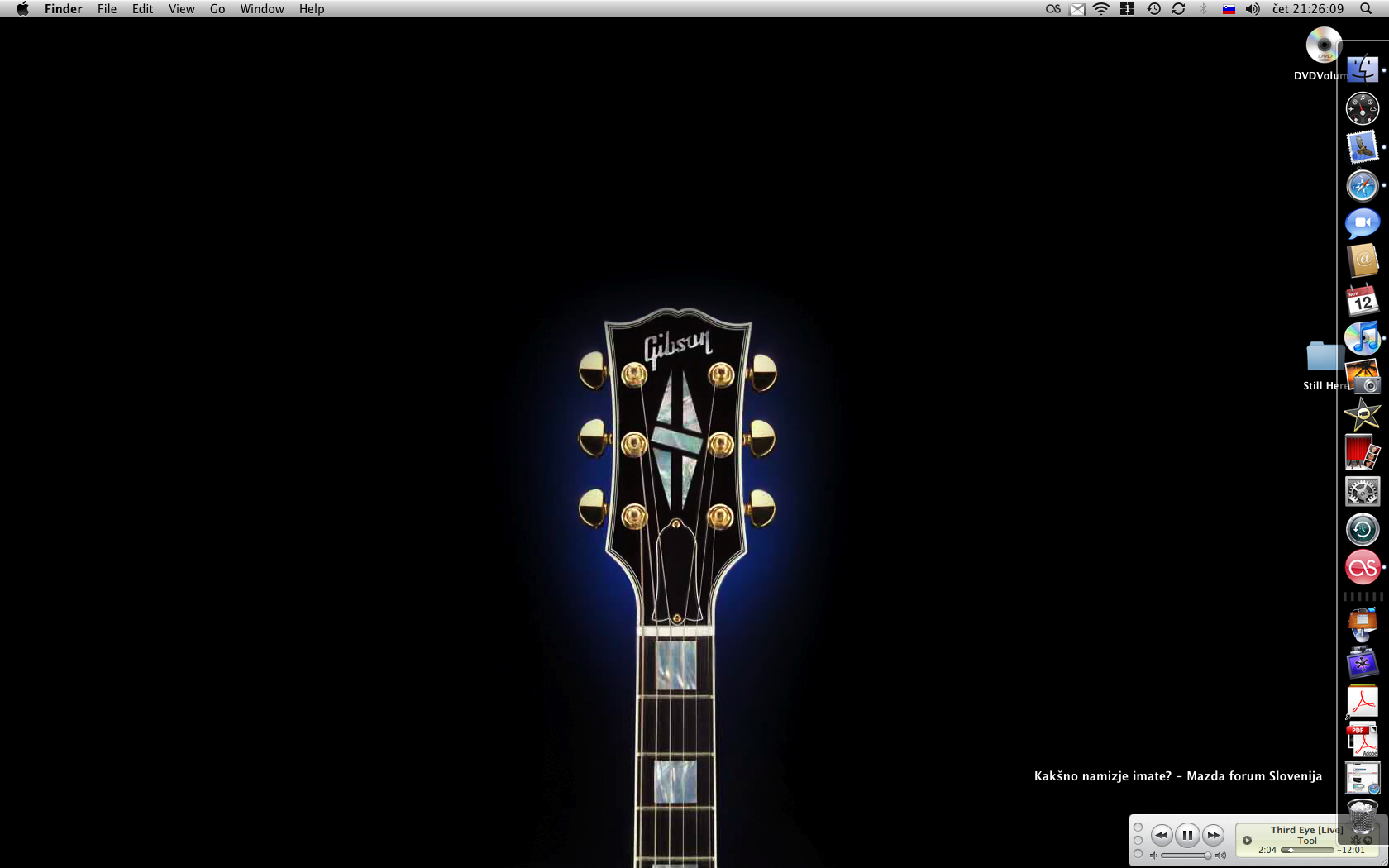The width and height of the screenshot is (1389, 868).
Task: Open the Slovenian flag input menu
Action: point(1229,9)
